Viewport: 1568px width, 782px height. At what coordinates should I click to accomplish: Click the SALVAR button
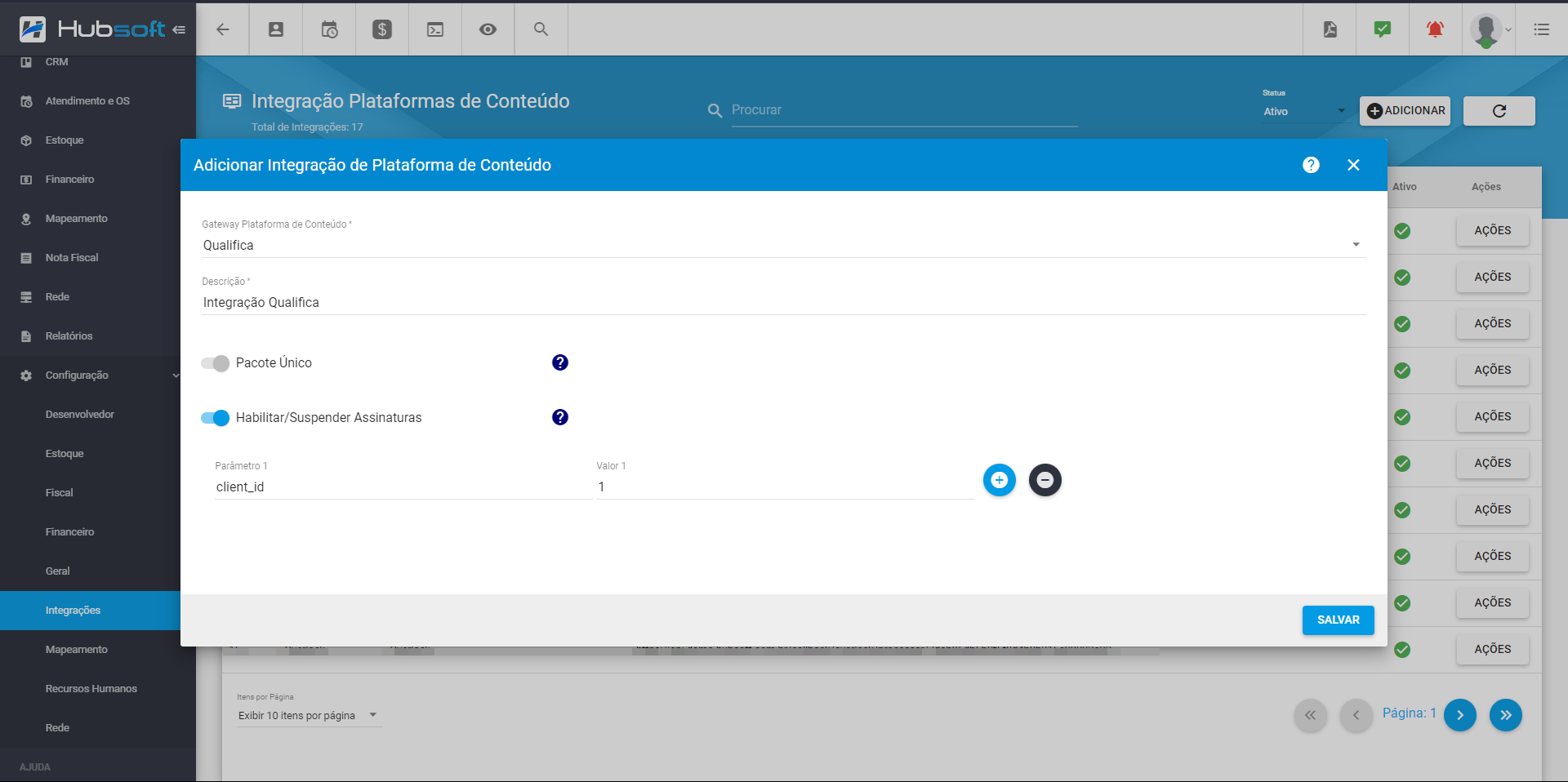pos(1338,620)
